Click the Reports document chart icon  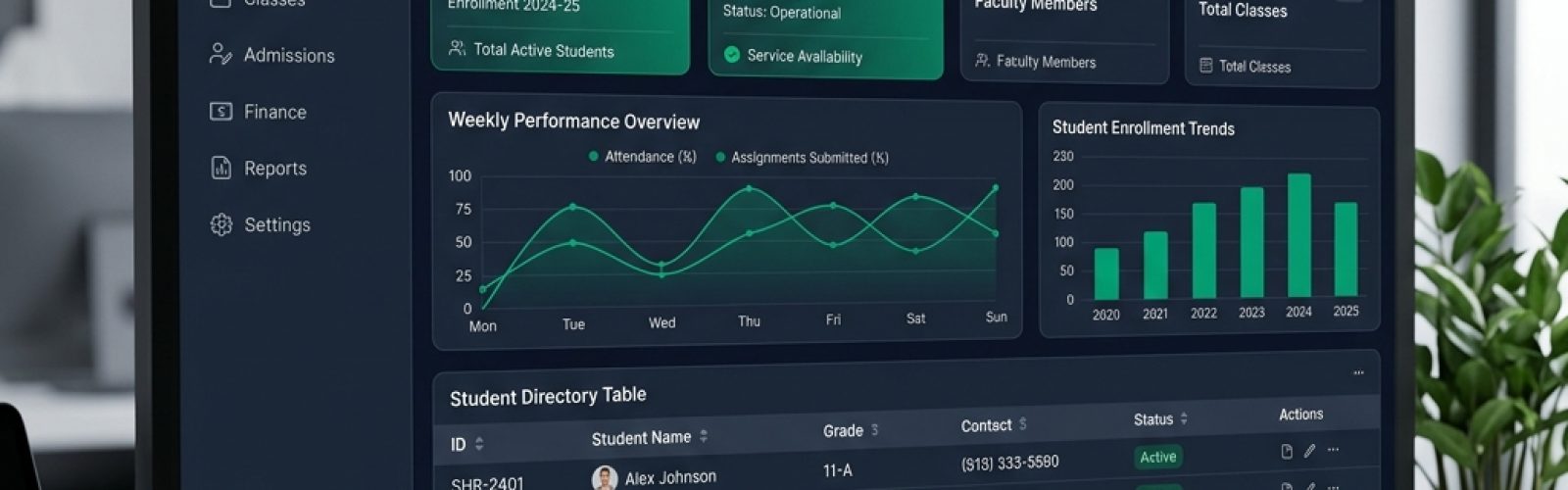point(220,168)
